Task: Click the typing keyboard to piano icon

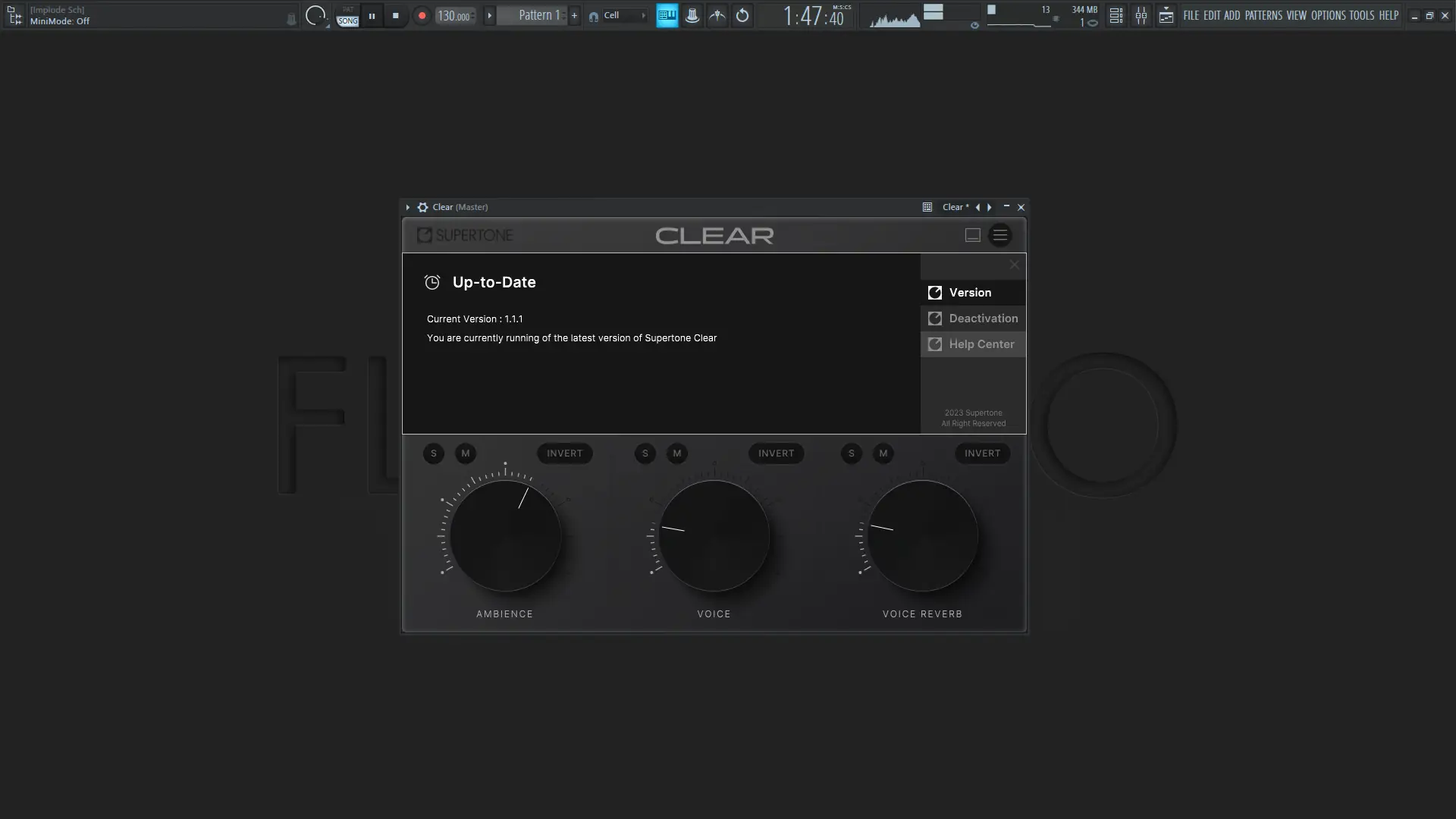Action: click(x=667, y=15)
